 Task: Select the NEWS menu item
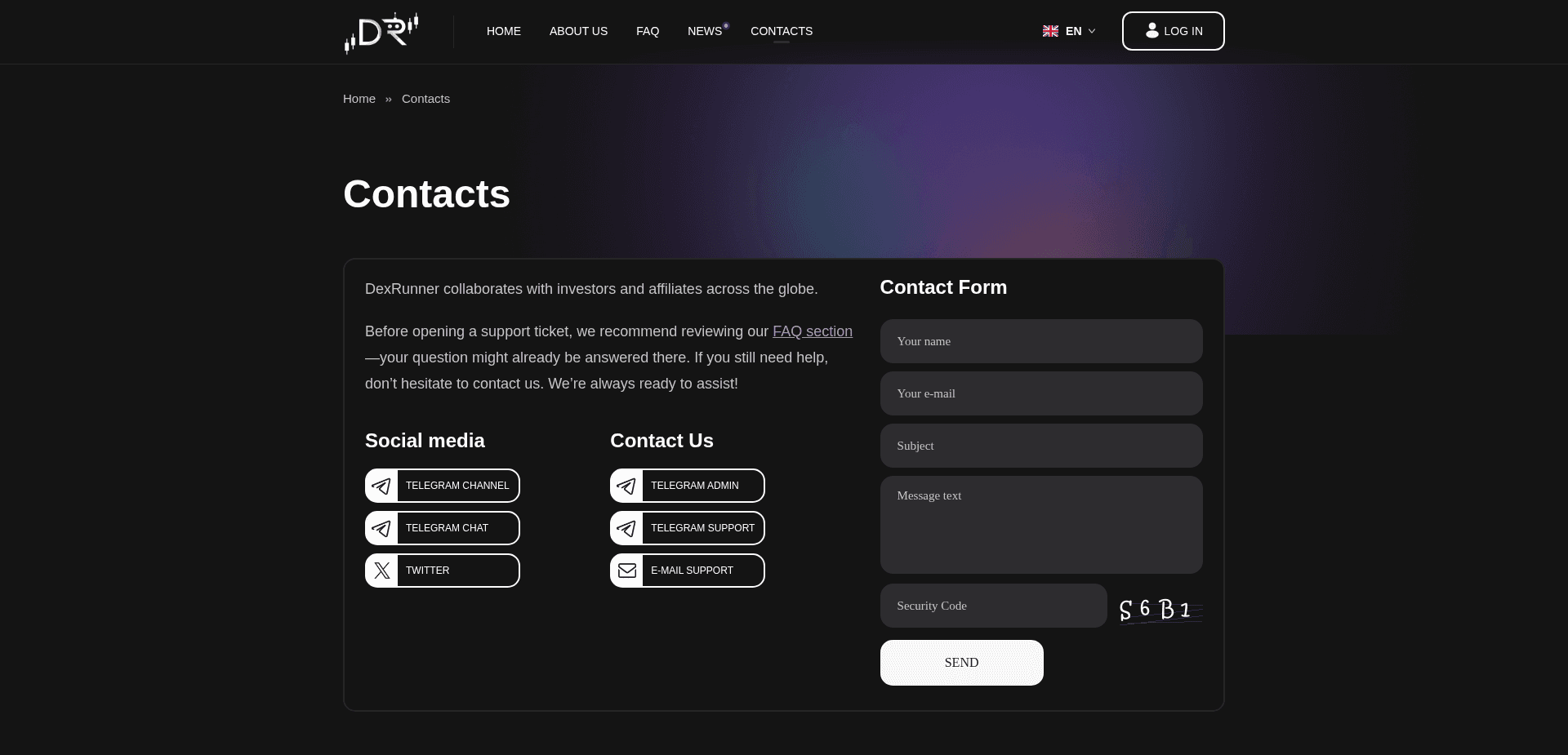(x=704, y=31)
